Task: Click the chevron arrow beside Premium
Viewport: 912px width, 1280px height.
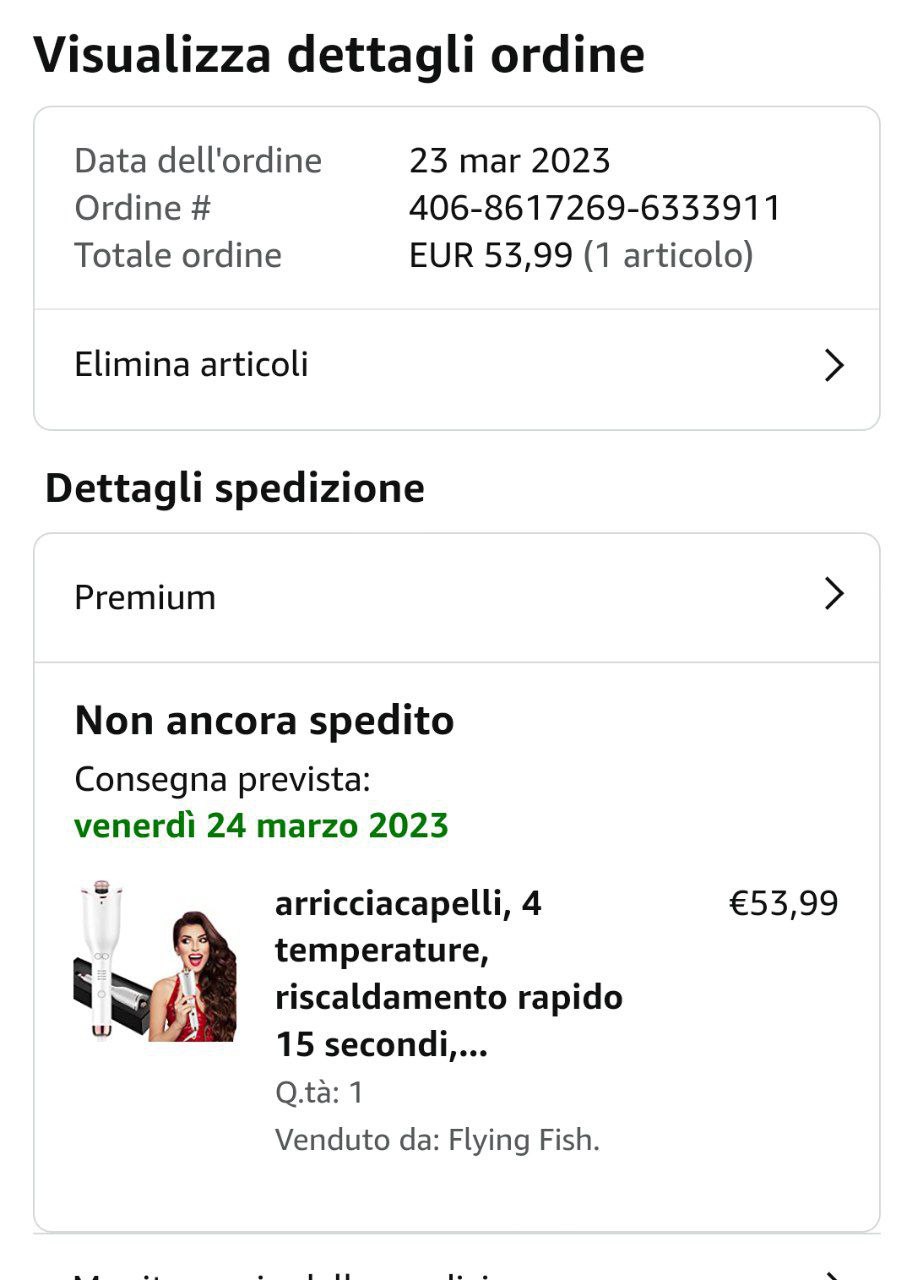Action: point(834,595)
